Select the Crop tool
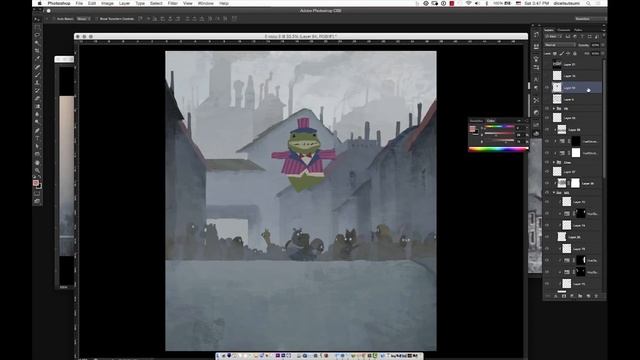This screenshot has width=640, height=360. 37,50
